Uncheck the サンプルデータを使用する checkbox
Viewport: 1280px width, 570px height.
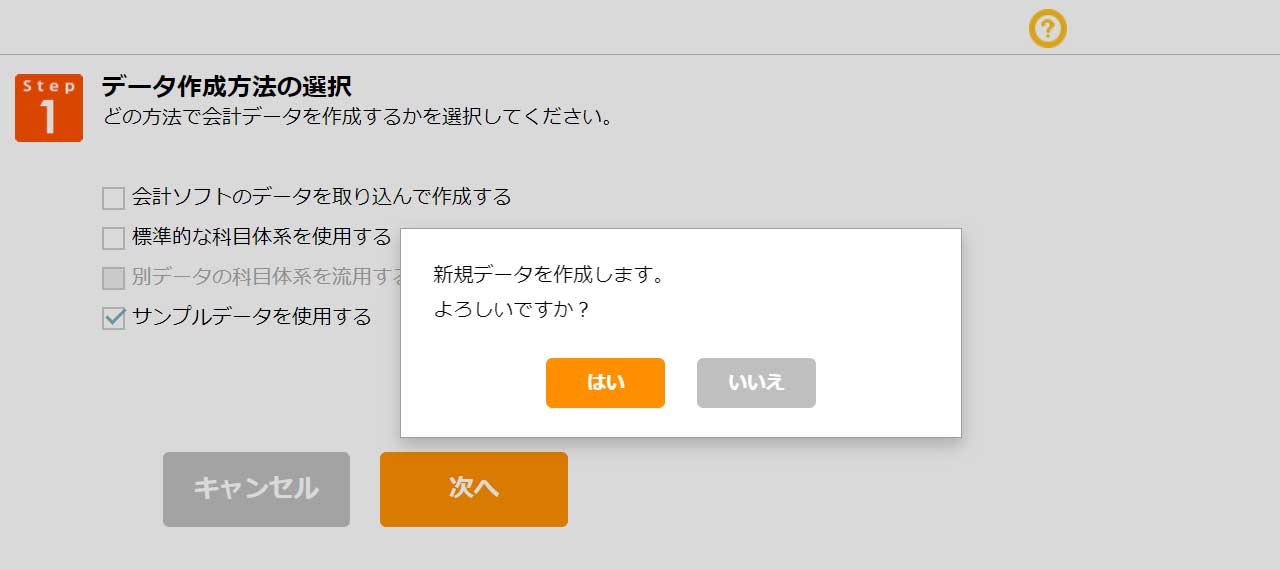point(114,318)
